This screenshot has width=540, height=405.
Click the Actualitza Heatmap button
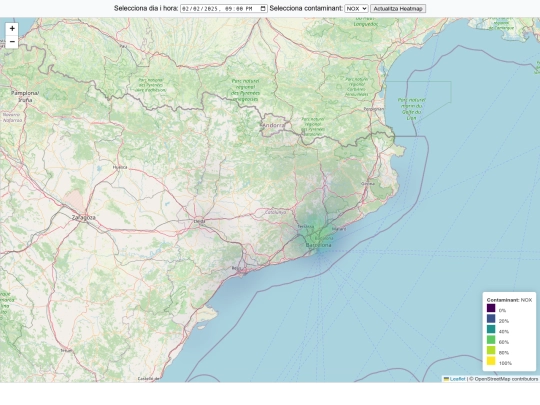pyautogui.click(x=398, y=9)
